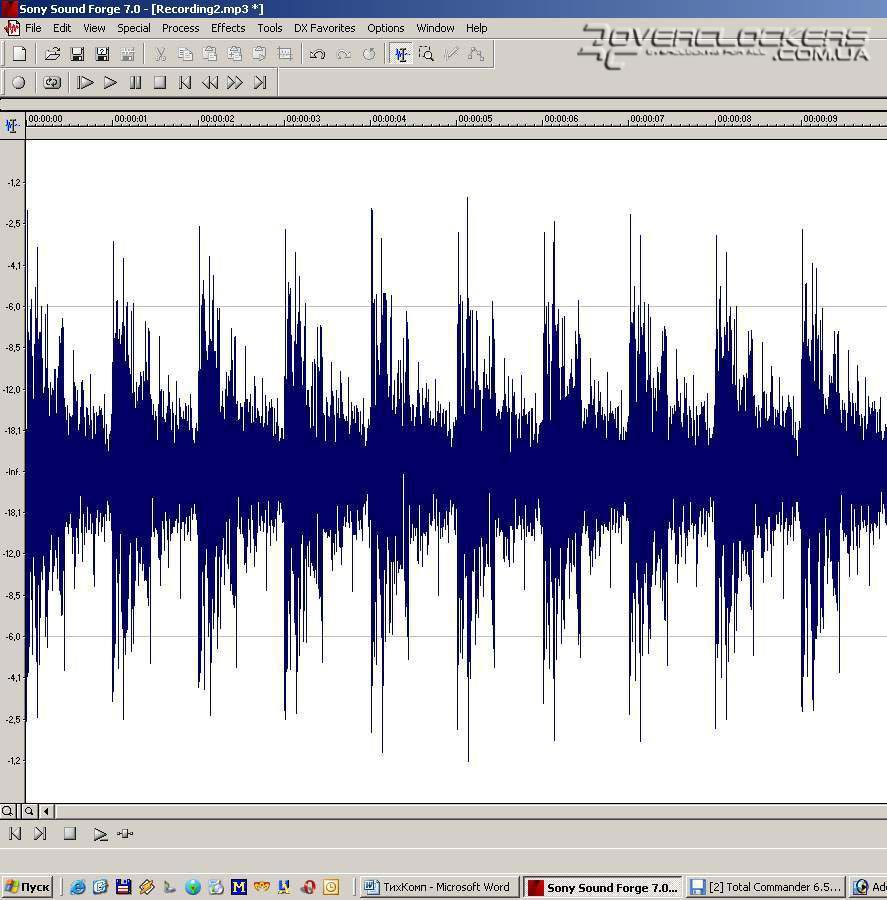Open the View menu
887x900 pixels.
click(x=94, y=28)
